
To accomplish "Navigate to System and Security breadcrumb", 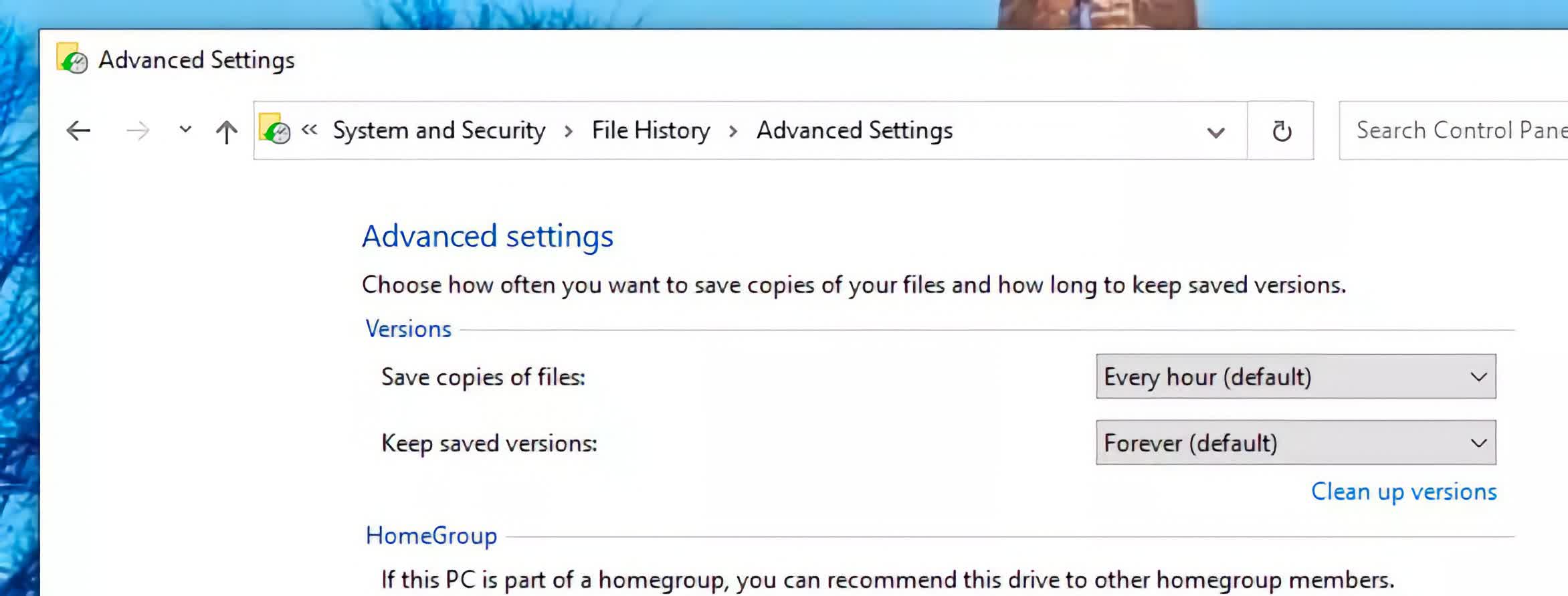I will click(439, 130).
